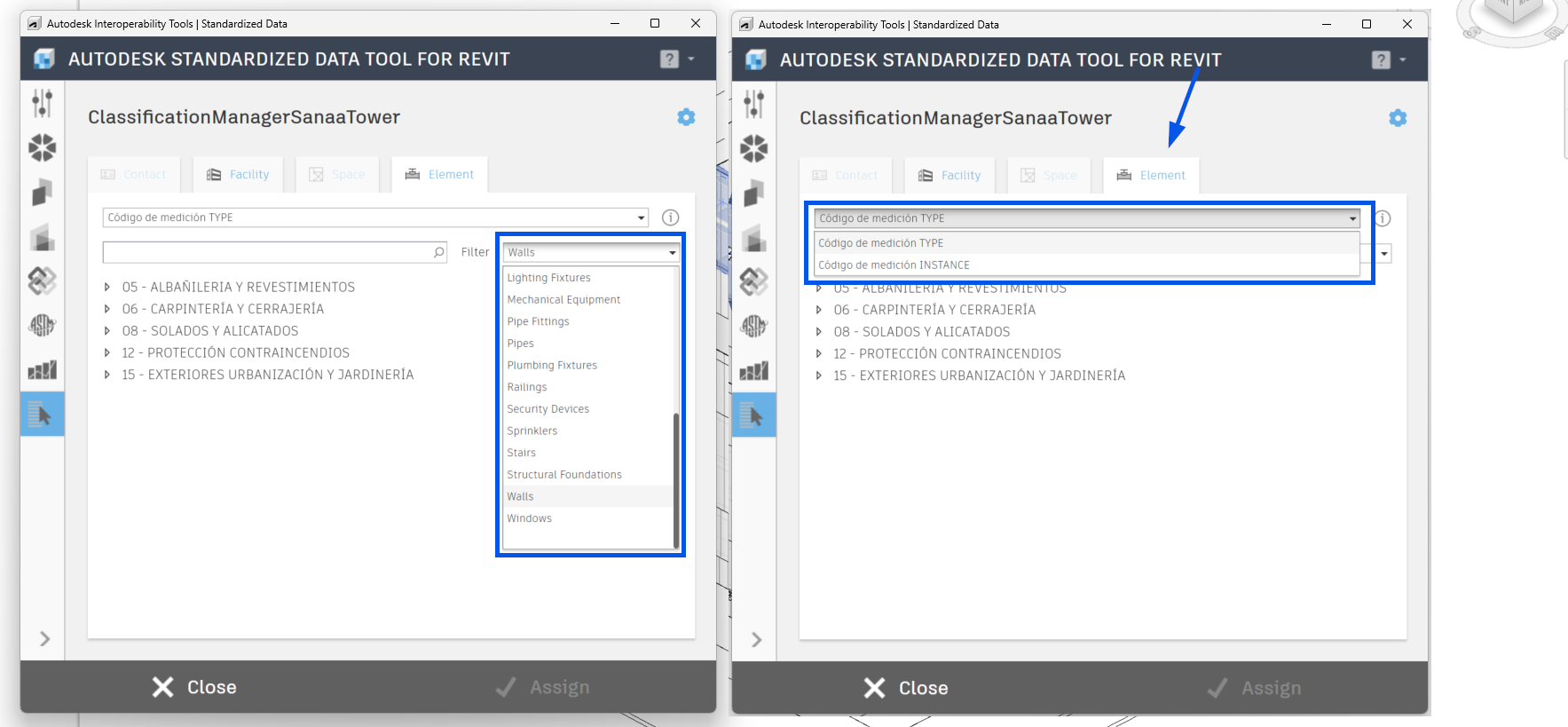Click the aperture wheel icon in left window sidebar
Image resolution: width=1568 pixels, height=727 pixels.
tap(43, 147)
